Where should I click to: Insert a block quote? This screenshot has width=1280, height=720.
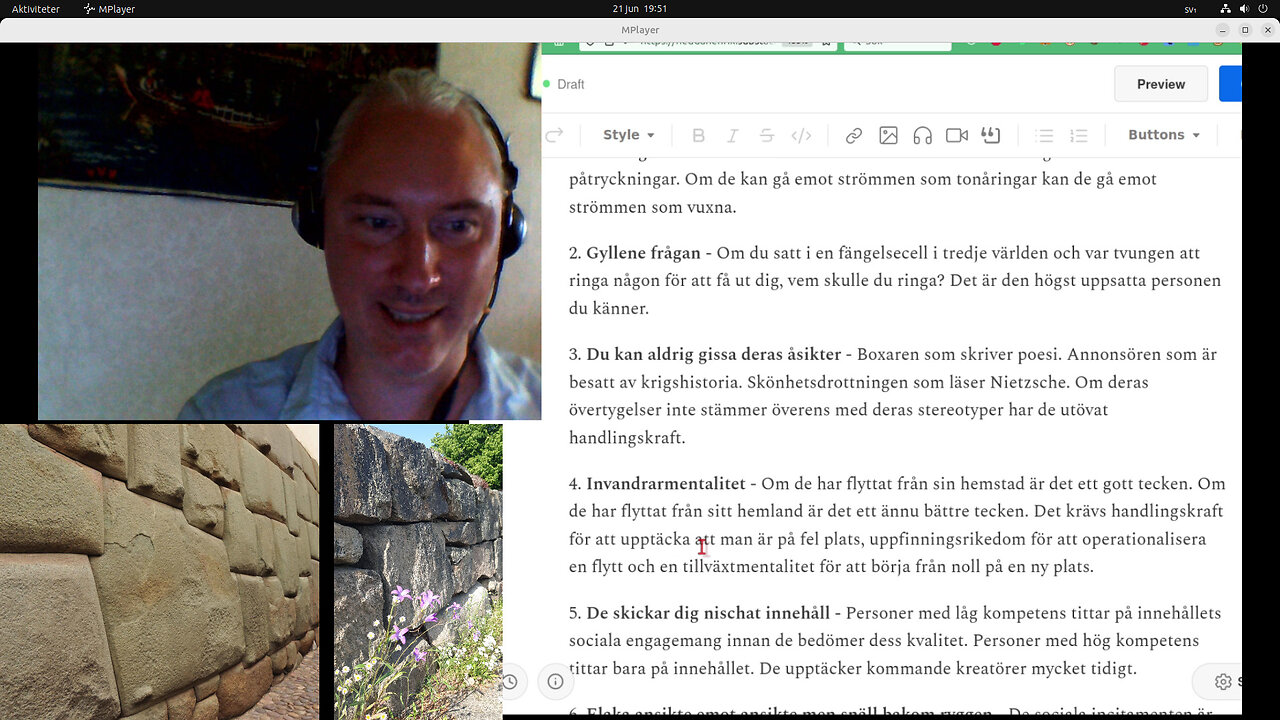(991, 135)
